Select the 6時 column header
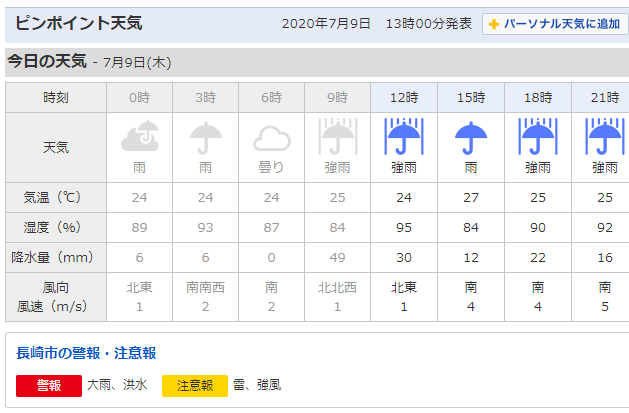 [x=272, y=97]
